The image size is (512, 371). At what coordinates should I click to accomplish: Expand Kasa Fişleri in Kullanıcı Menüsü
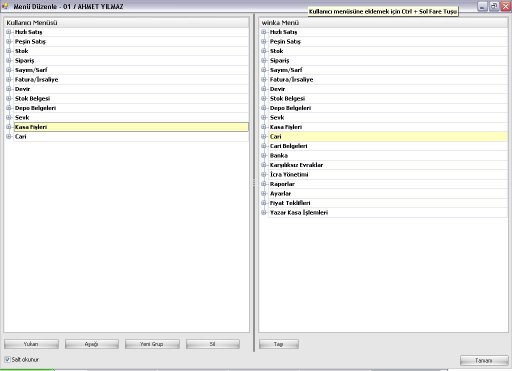click(x=9, y=127)
